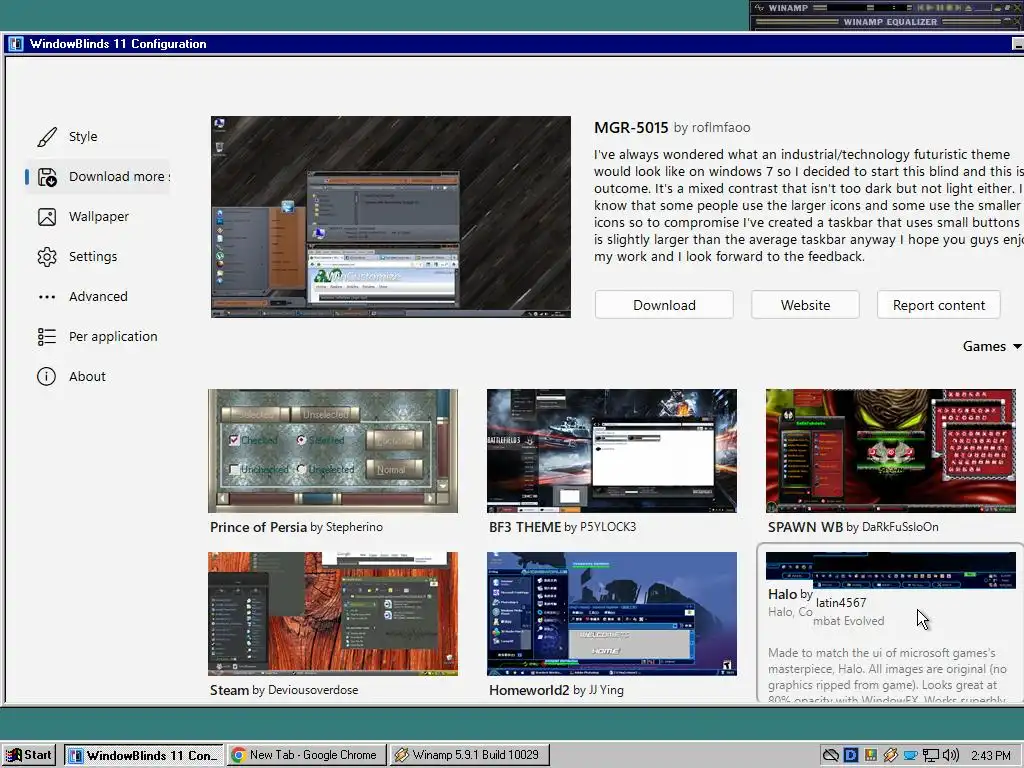Open the About page
1024x768 pixels.
[x=98, y=376]
